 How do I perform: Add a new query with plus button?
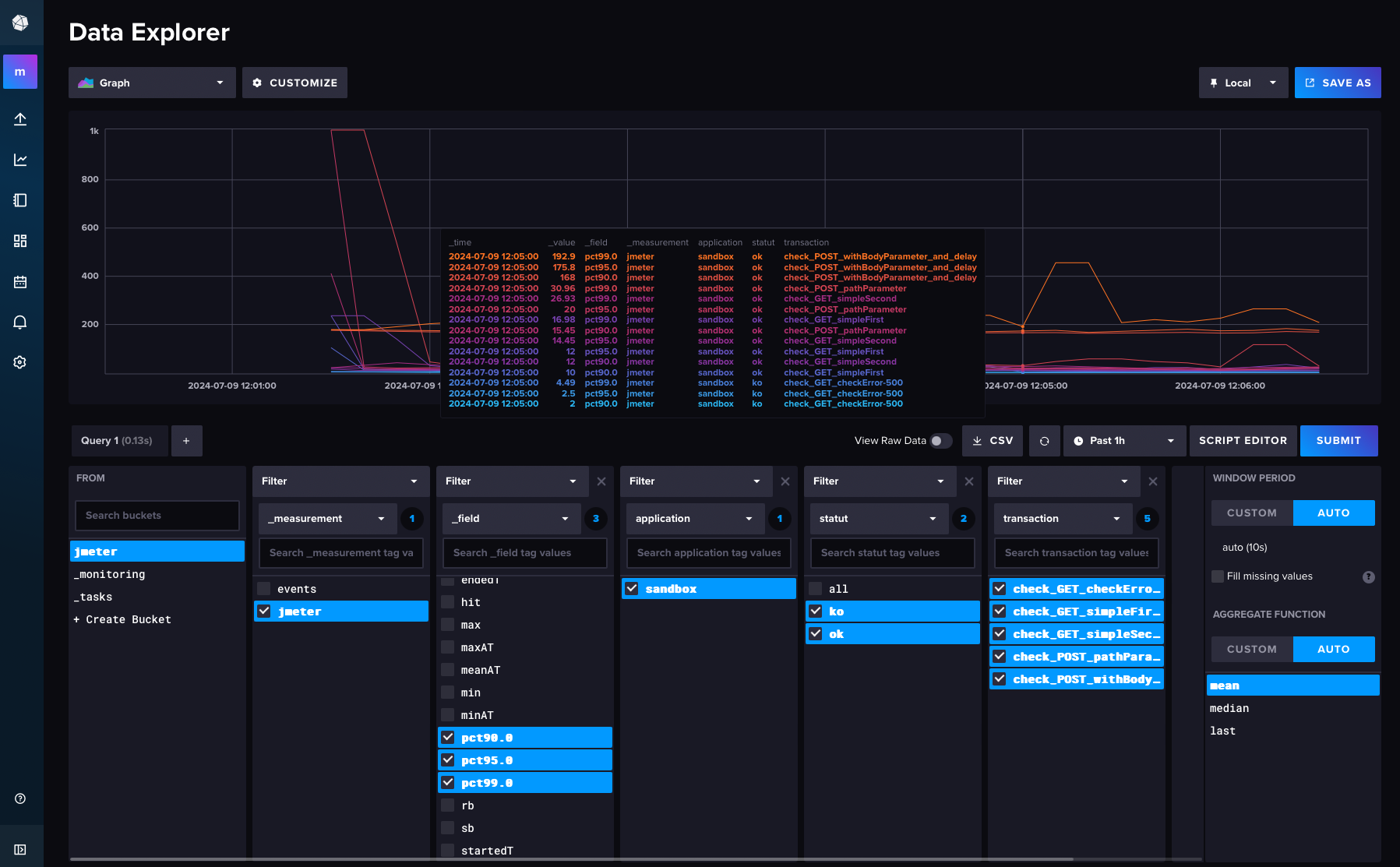[186, 441]
